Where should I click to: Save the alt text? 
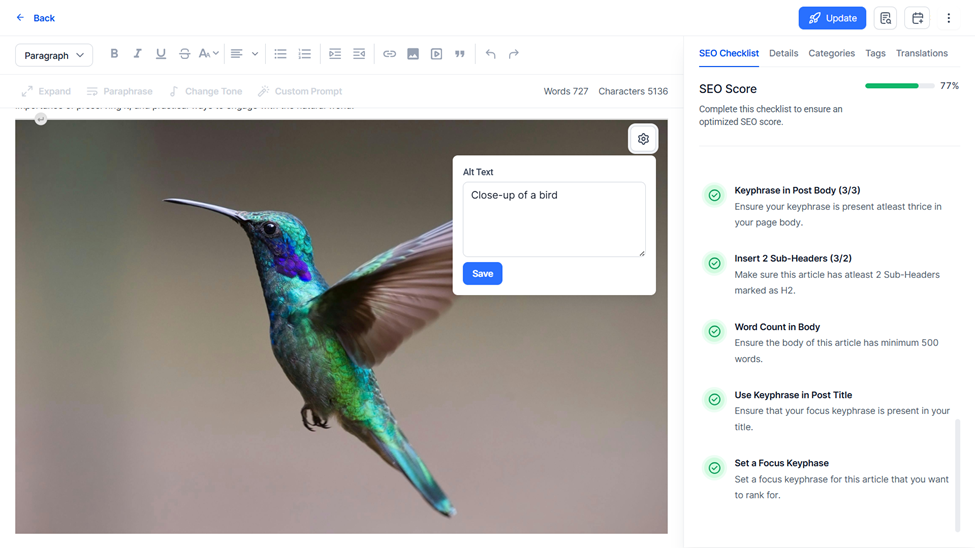click(483, 274)
